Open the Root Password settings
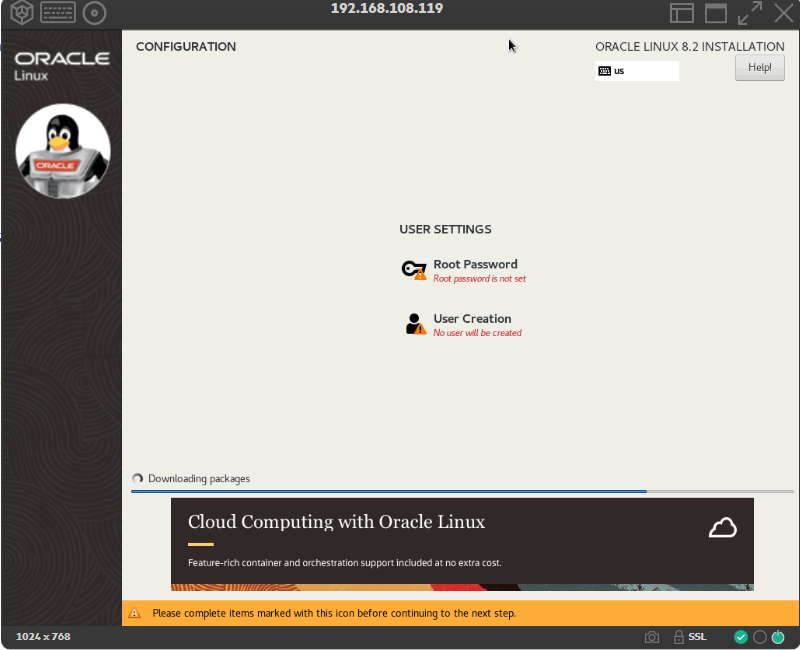Image resolution: width=800 pixels, height=650 pixels. click(x=463, y=270)
